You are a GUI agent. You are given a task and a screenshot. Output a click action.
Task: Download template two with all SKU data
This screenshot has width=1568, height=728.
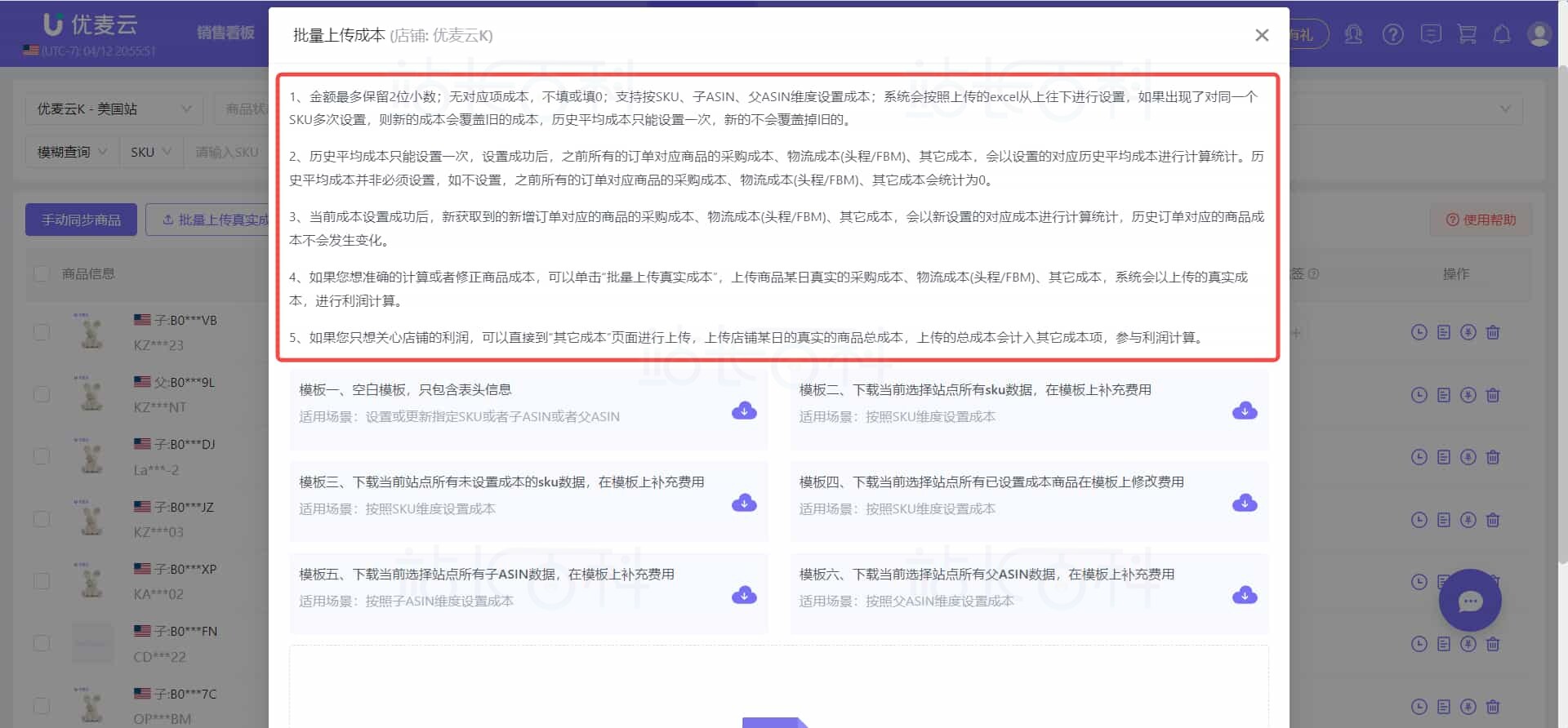1245,411
